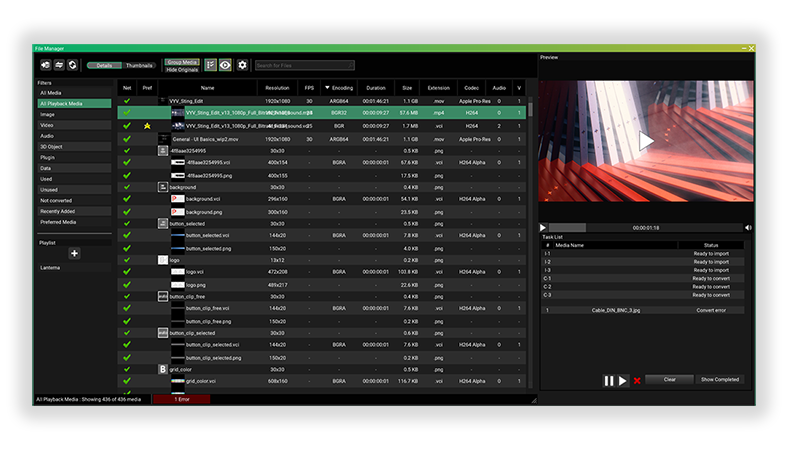
Task: Toggle the Group Media option
Action: [182, 62]
